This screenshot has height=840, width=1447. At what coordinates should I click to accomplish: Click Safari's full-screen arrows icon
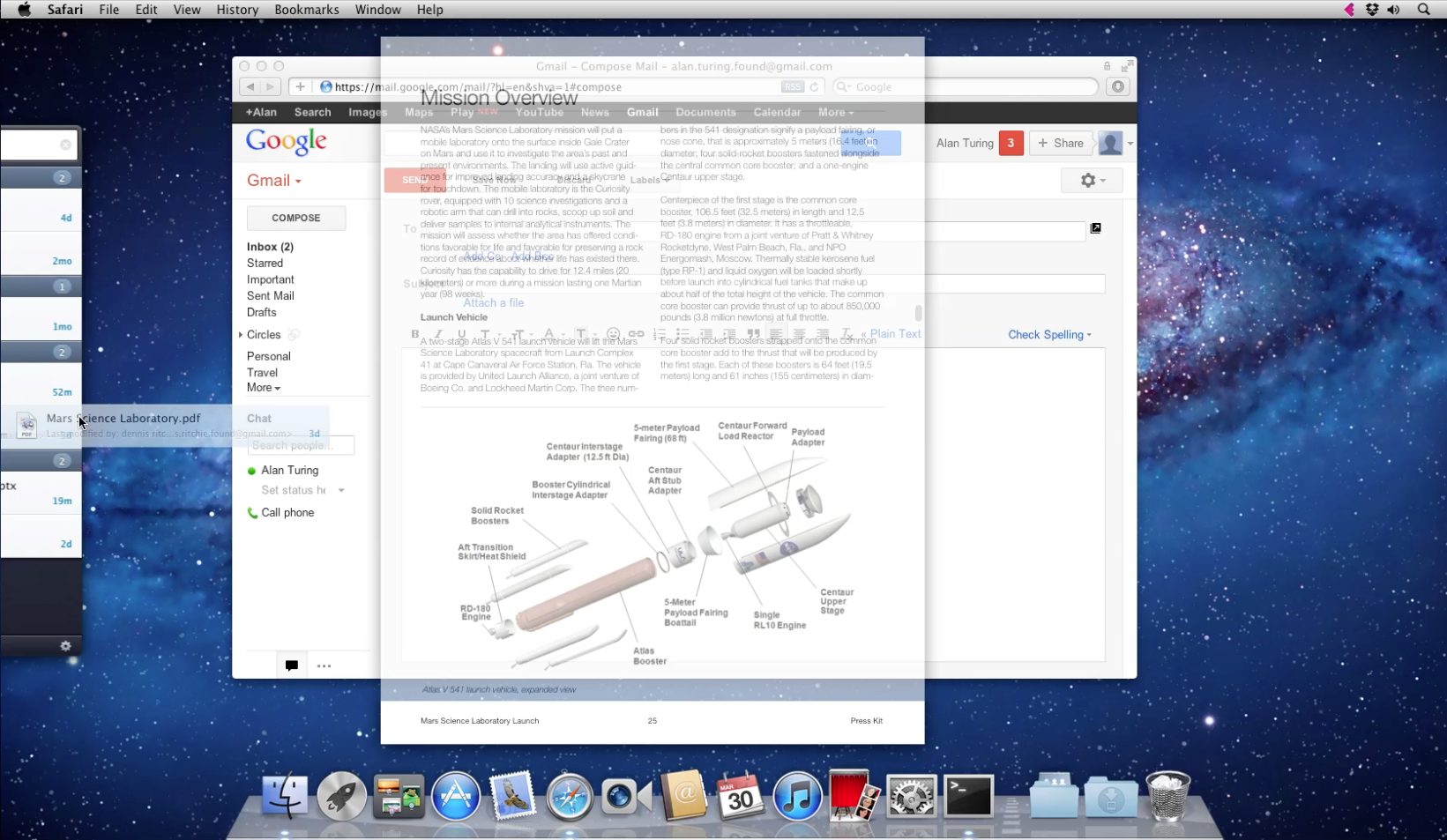click(1126, 66)
